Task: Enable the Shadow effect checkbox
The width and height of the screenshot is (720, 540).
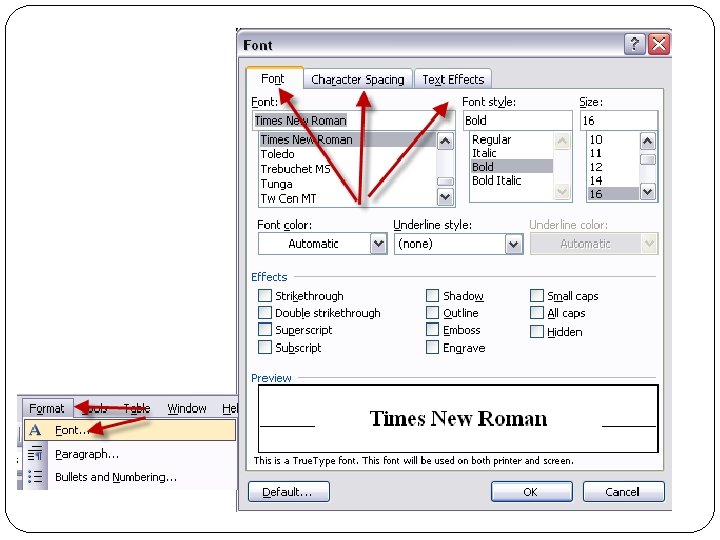Action: pyautogui.click(x=432, y=295)
